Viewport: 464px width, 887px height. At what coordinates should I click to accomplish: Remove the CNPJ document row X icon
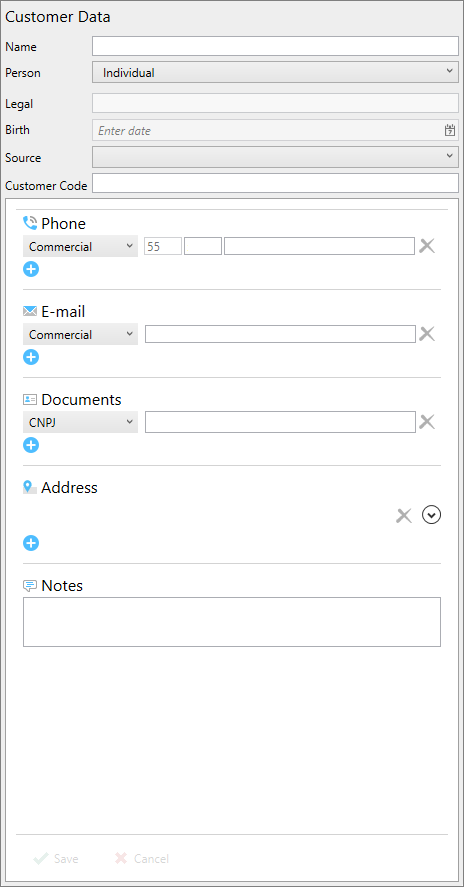427,421
